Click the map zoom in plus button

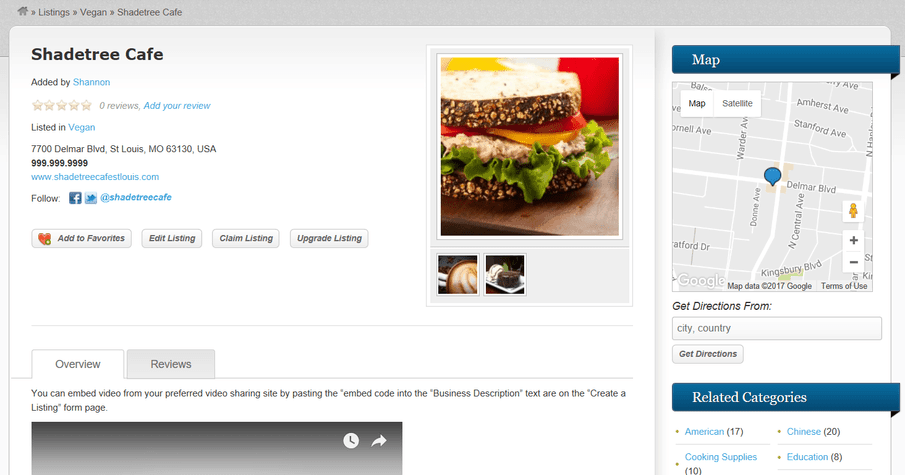(x=854, y=240)
